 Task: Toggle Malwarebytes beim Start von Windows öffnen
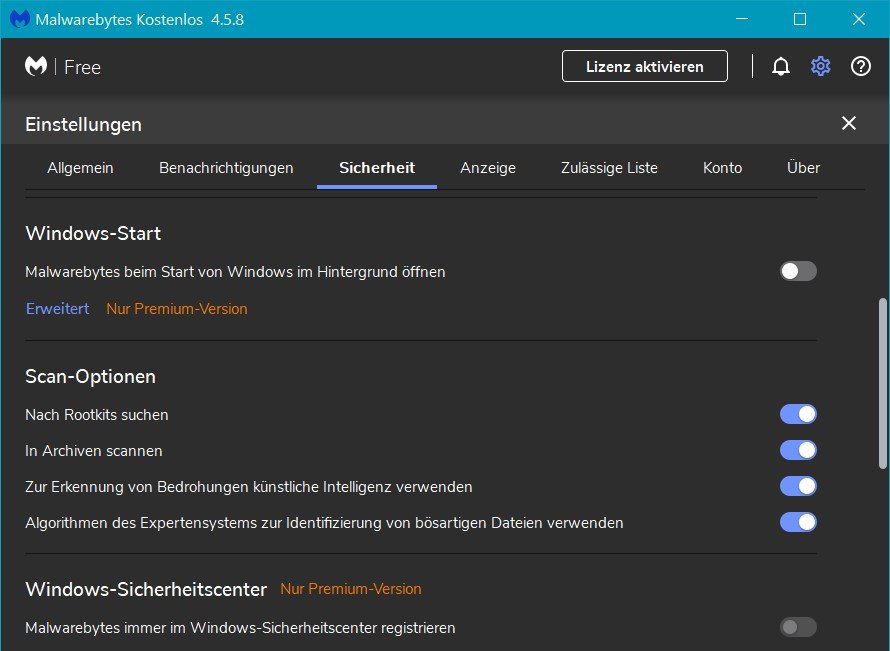(x=798, y=271)
